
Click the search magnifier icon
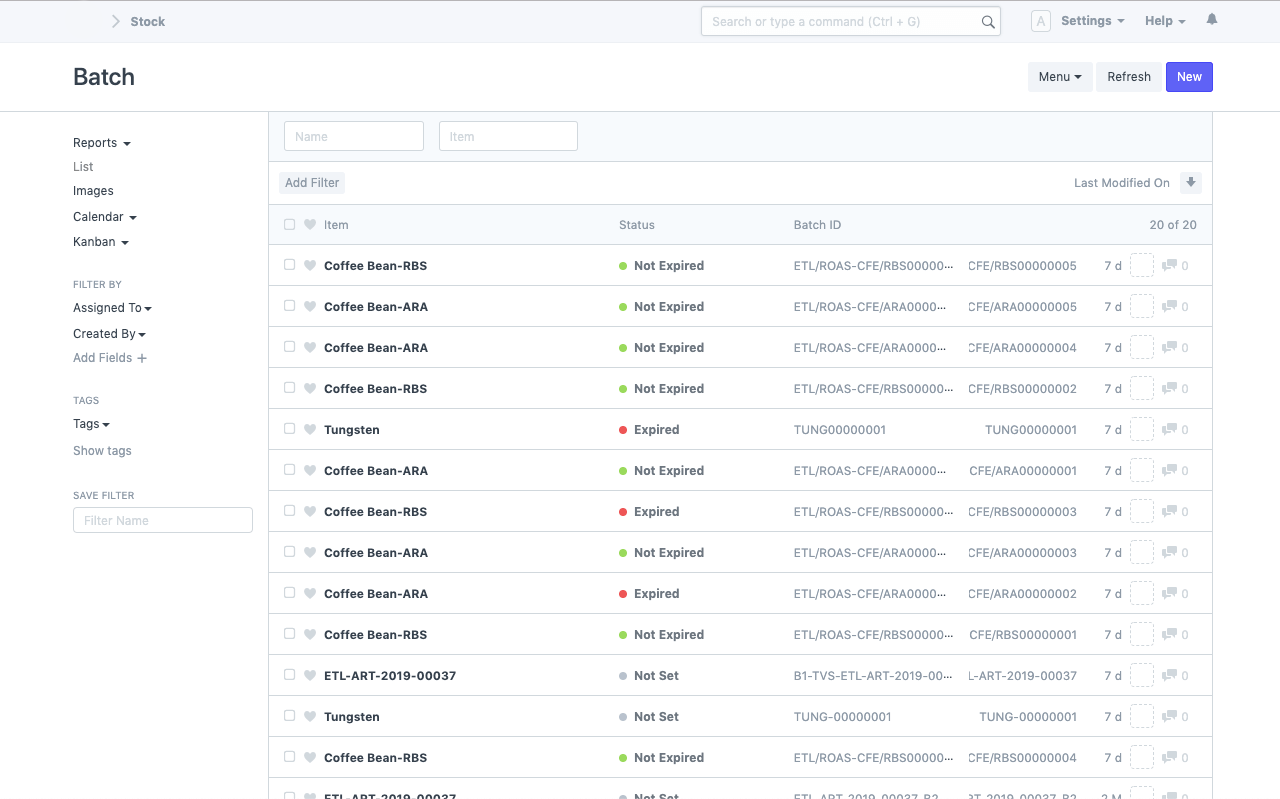[988, 22]
